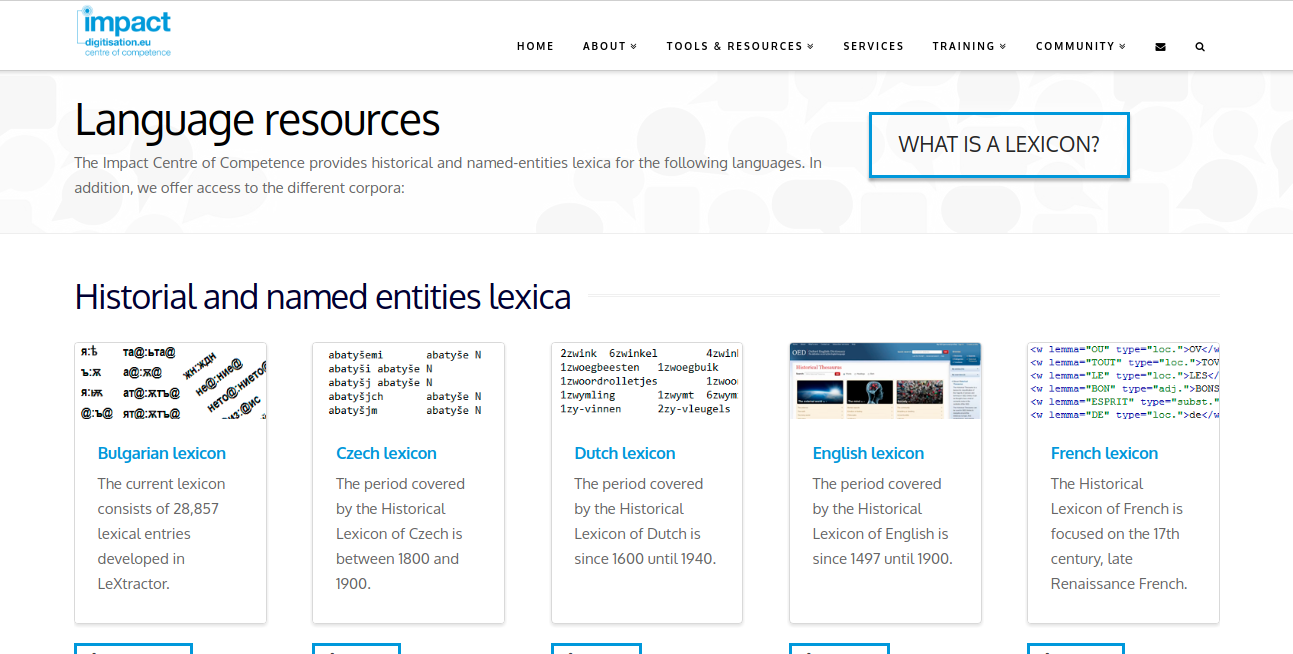Open the Bulgarian lexicon title link
This screenshot has height=654, width=1293.
(x=162, y=453)
